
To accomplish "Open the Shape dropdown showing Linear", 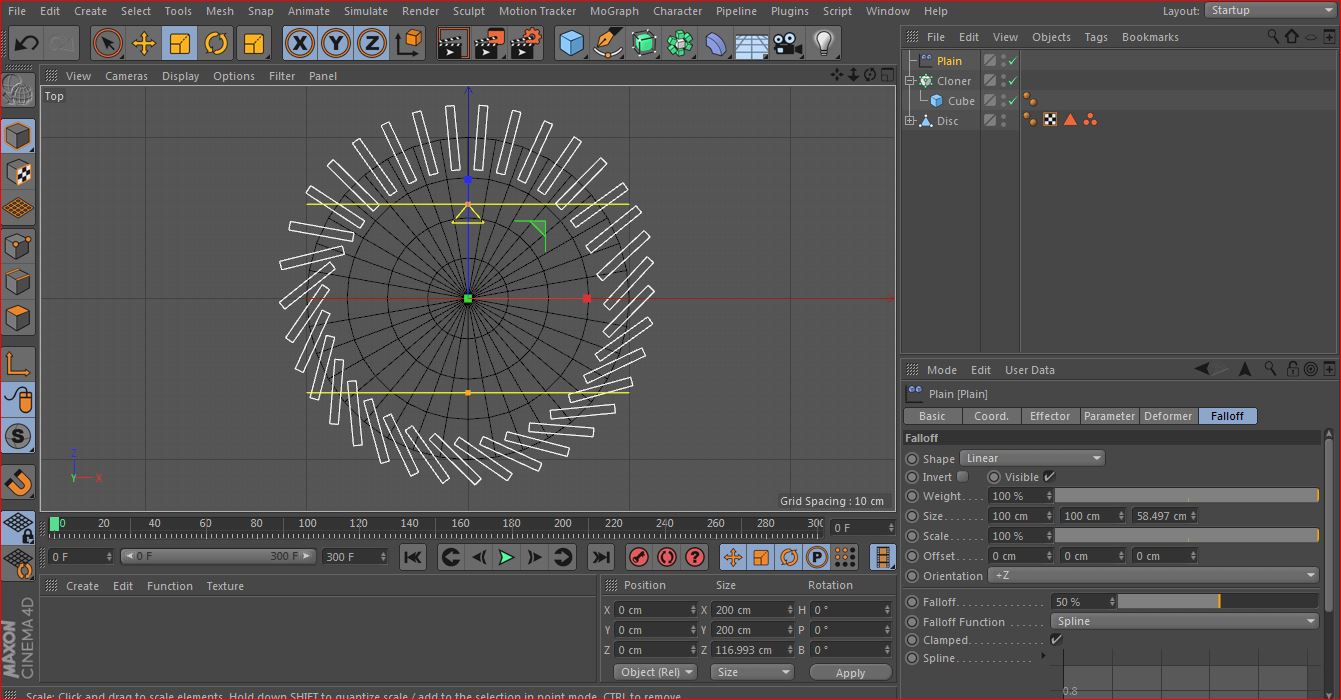I will (x=1032, y=458).
